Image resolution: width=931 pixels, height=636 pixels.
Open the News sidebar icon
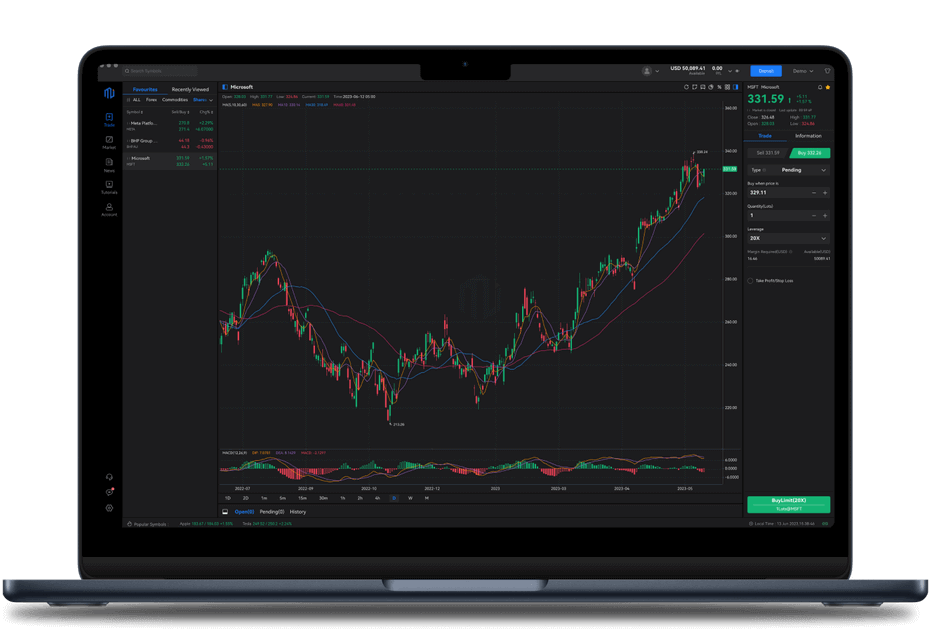(x=109, y=165)
